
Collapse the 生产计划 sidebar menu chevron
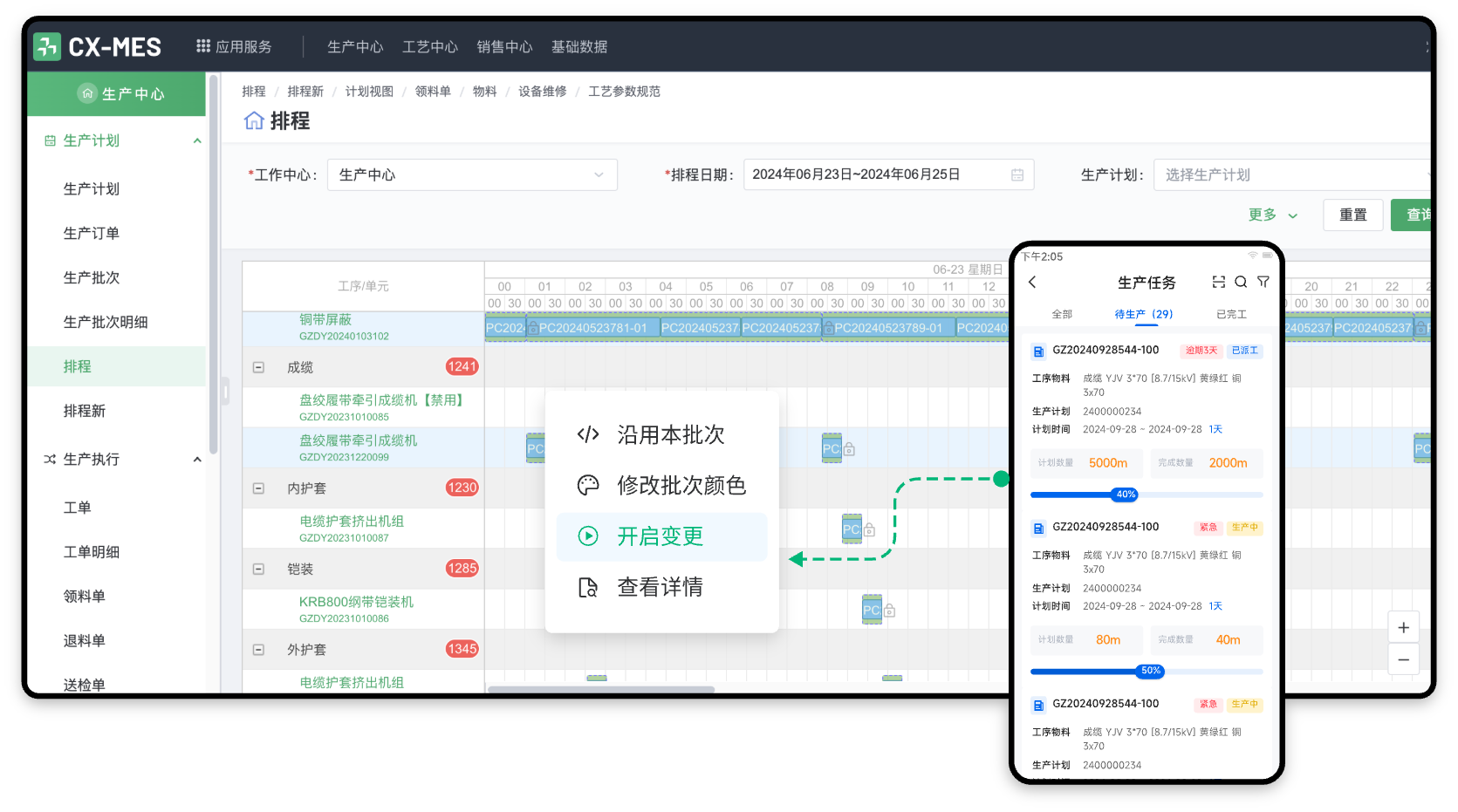197,140
